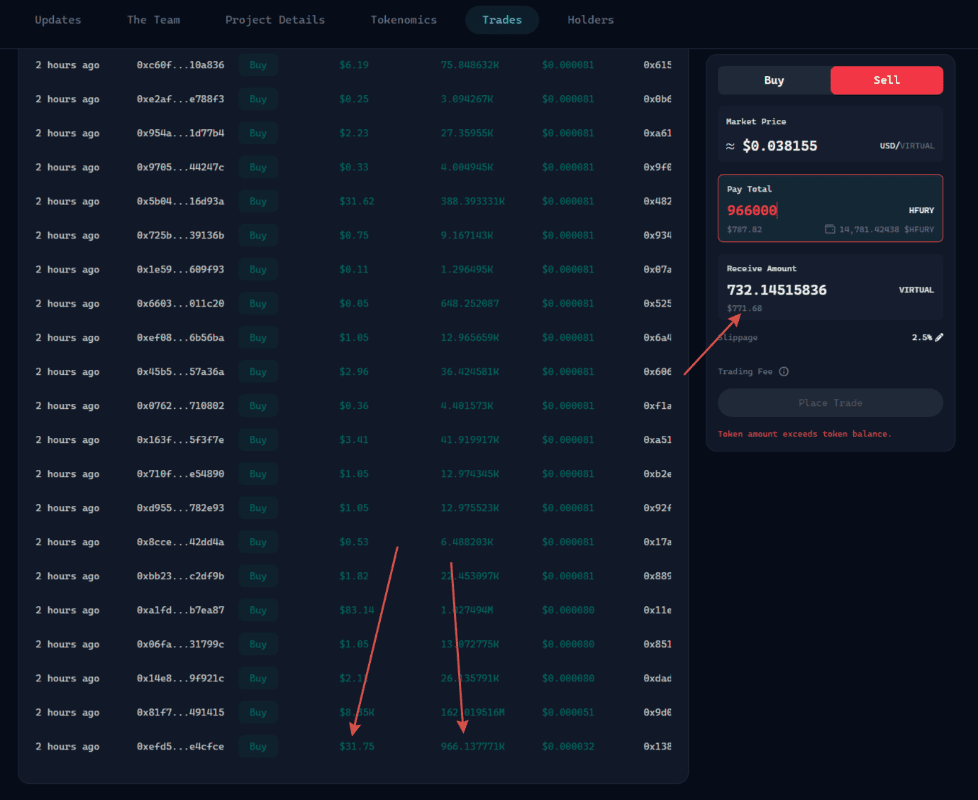Image resolution: width=978 pixels, height=800 pixels.
Task: Switch to the Buy side toggle
Action: [774, 80]
